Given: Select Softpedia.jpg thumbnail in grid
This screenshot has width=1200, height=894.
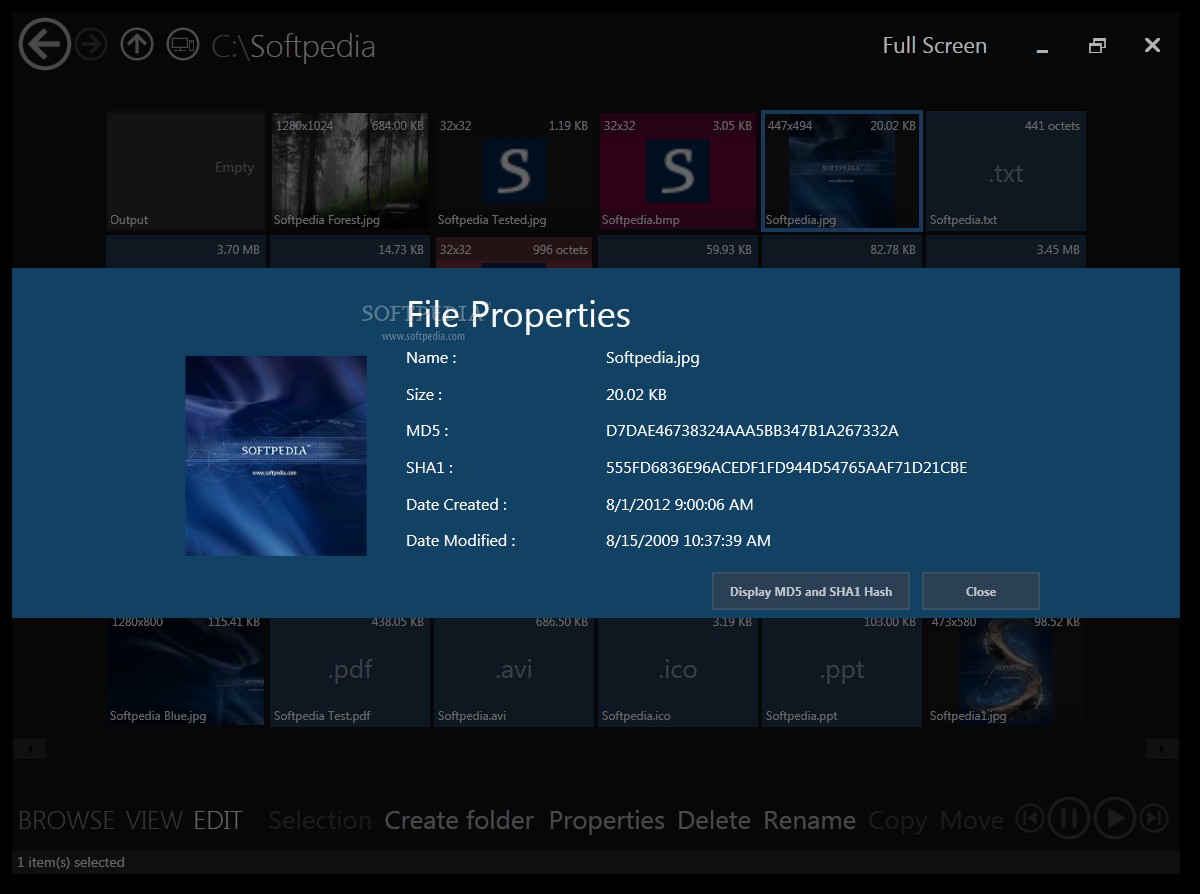Looking at the screenshot, I should [x=841, y=171].
